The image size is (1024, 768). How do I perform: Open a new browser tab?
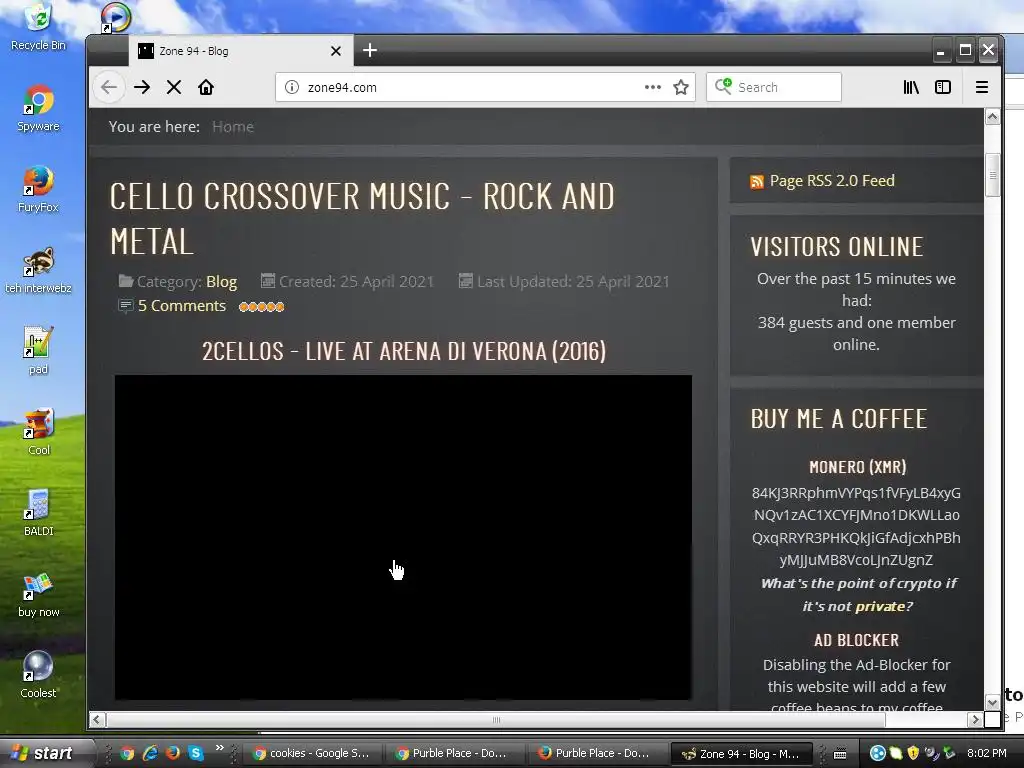(x=370, y=50)
